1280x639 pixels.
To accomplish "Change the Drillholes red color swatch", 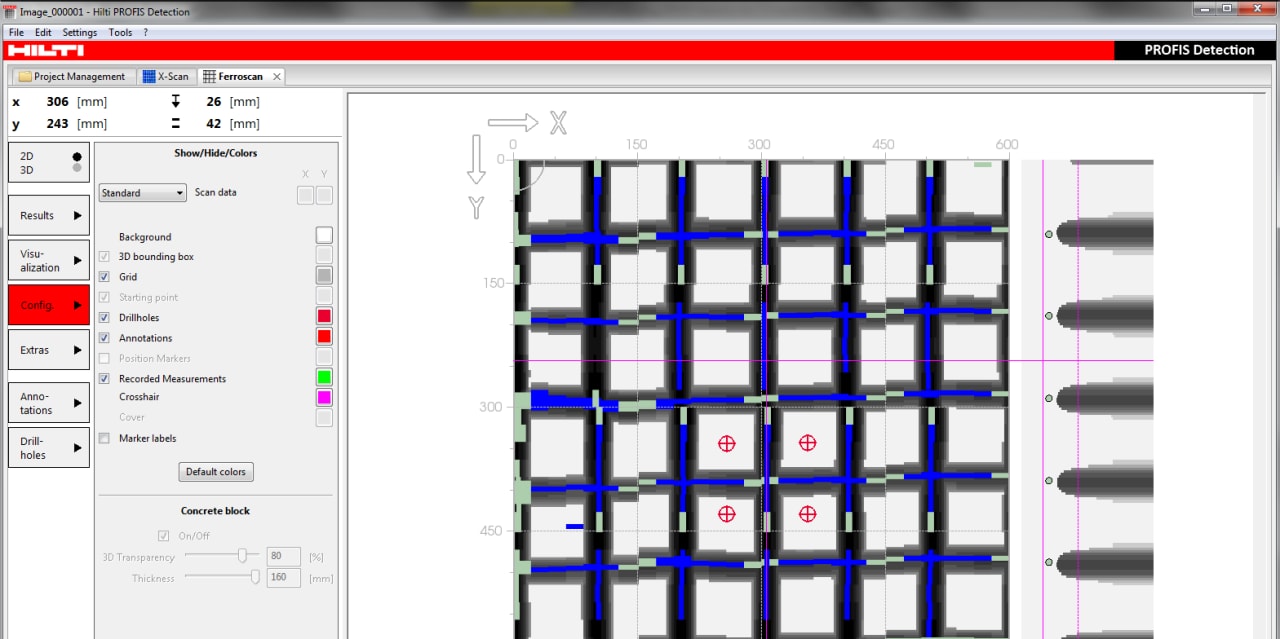I will (324, 317).
